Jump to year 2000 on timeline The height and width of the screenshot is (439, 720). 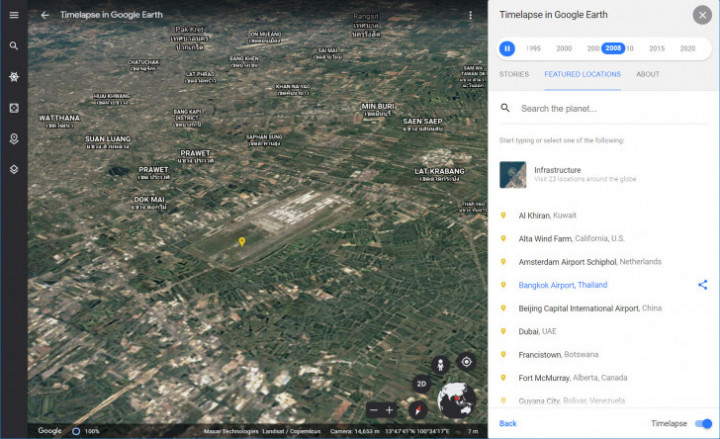[564, 48]
